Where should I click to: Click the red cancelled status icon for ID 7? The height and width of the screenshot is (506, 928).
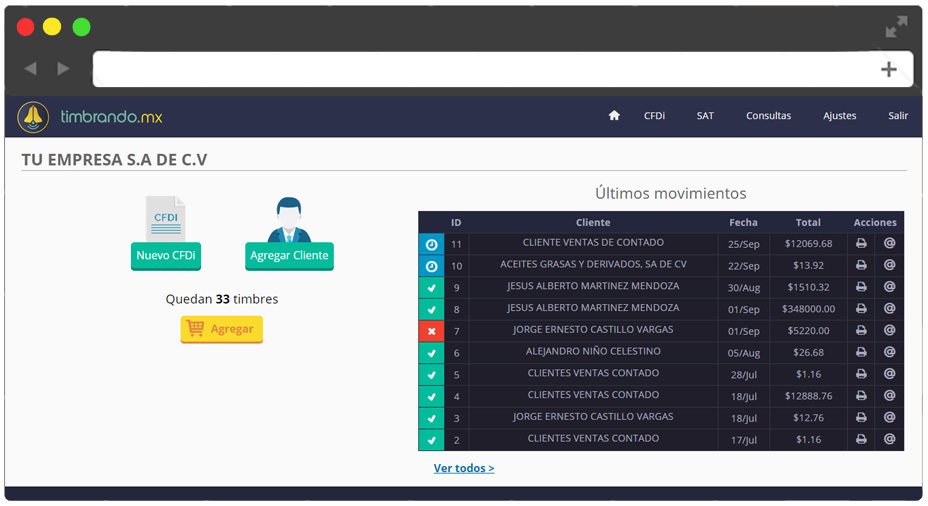tap(431, 331)
